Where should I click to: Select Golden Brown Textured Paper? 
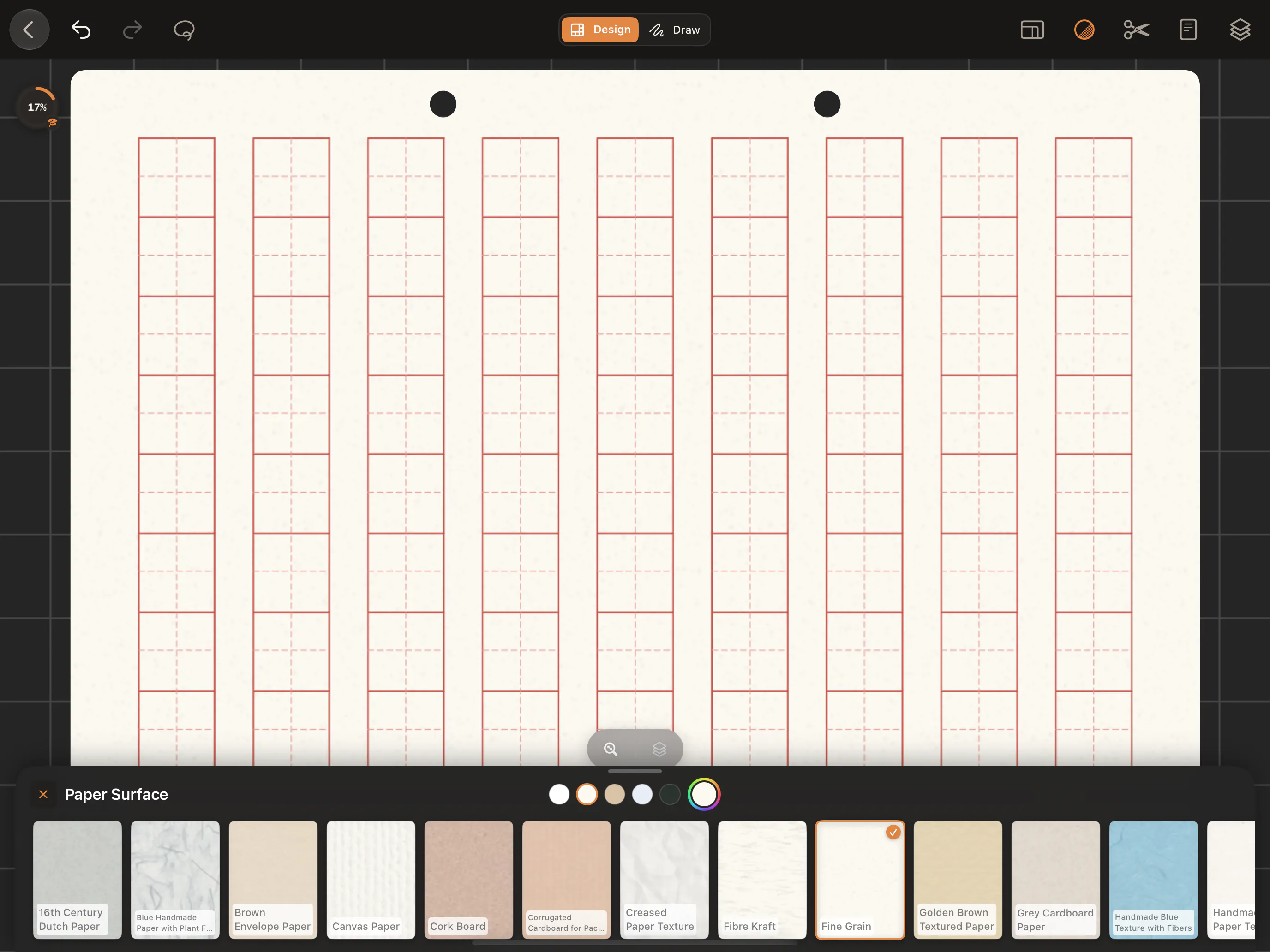pyautogui.click(x=958, y=880)
